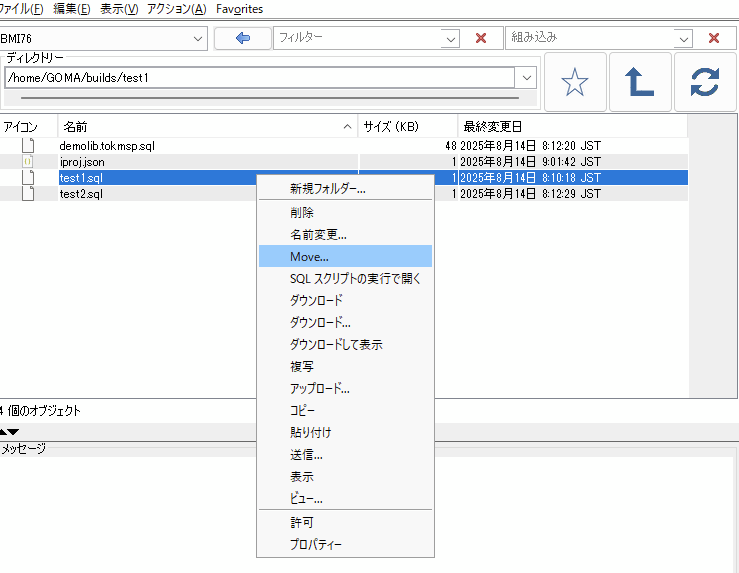Choose 許可 from context menu

tap(345, 522)
